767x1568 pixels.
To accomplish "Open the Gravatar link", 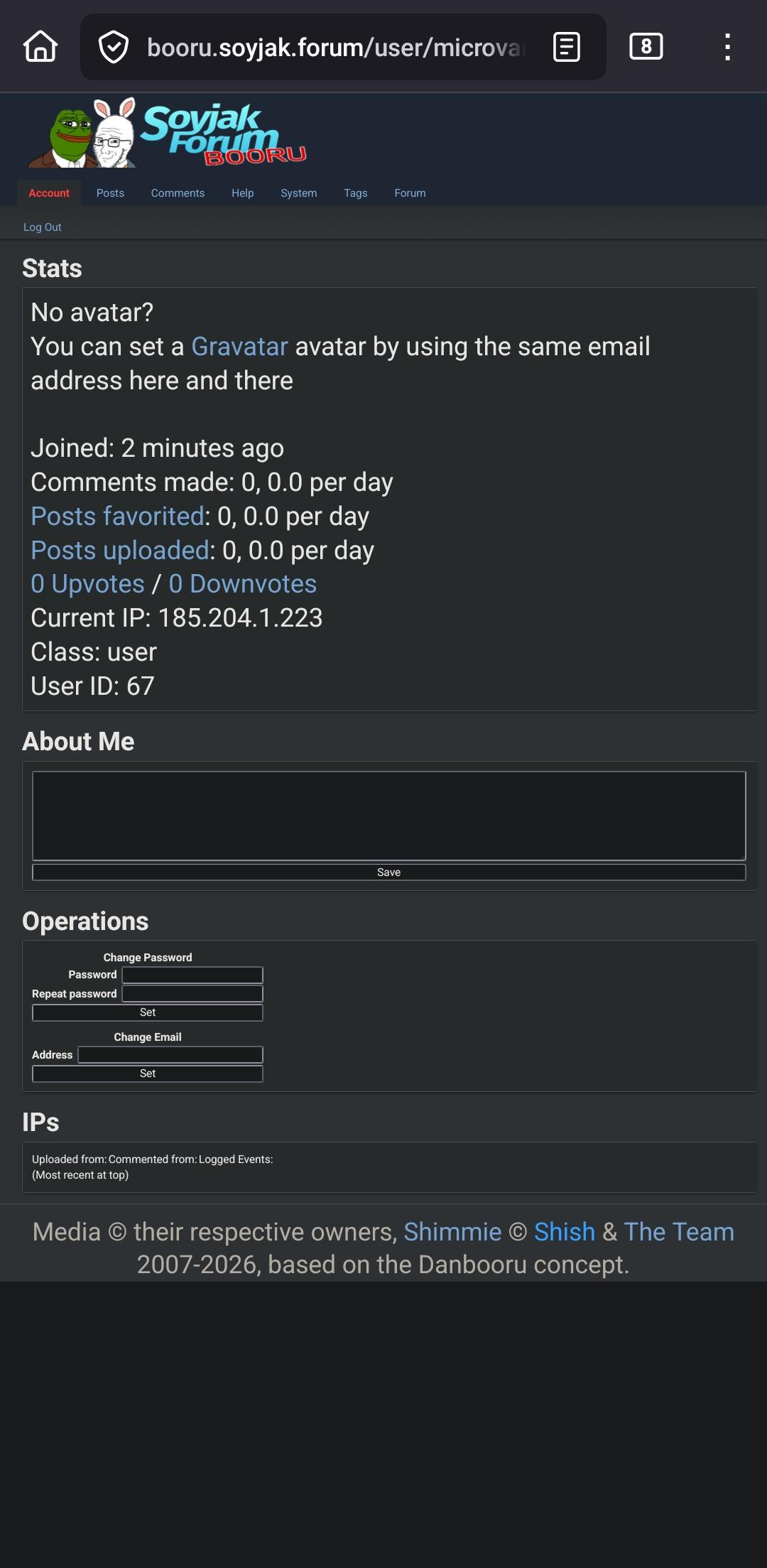I will tap(239, 347).
